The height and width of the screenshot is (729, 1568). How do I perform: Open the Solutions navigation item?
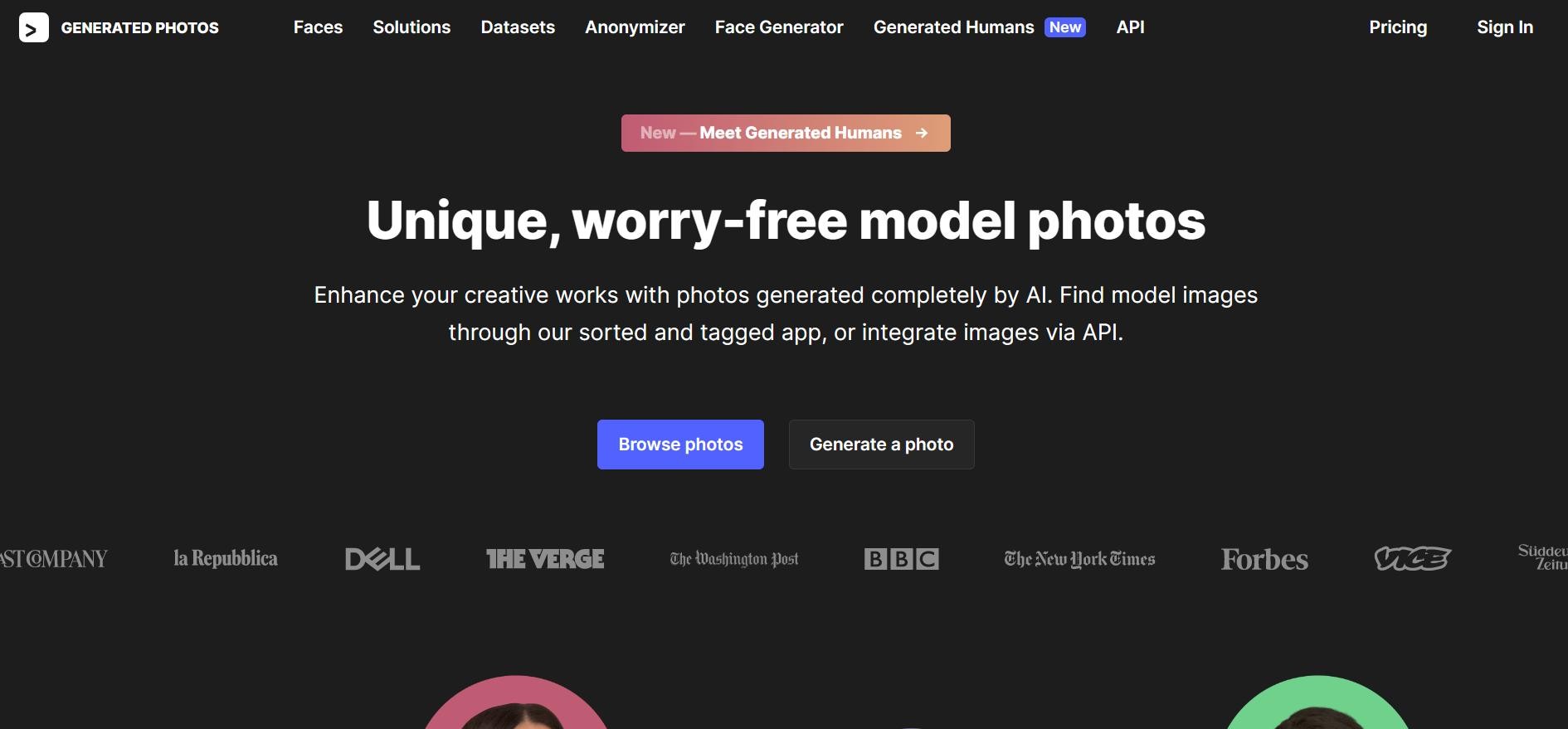tap(411, 27)
